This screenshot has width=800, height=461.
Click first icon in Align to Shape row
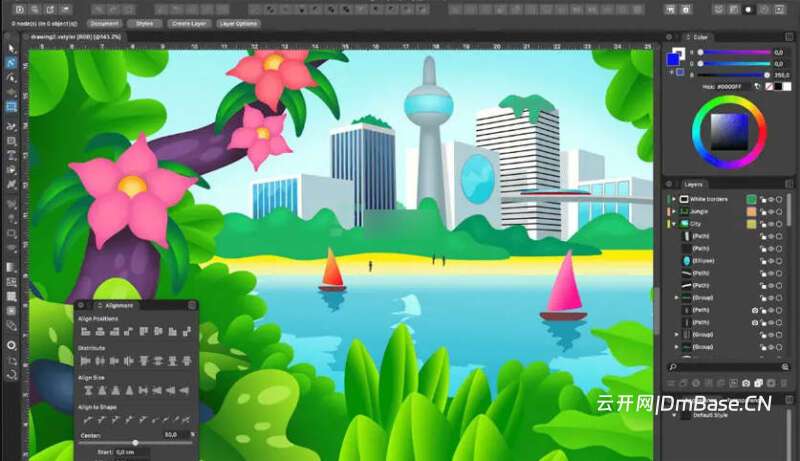click(x=88, y=420)
